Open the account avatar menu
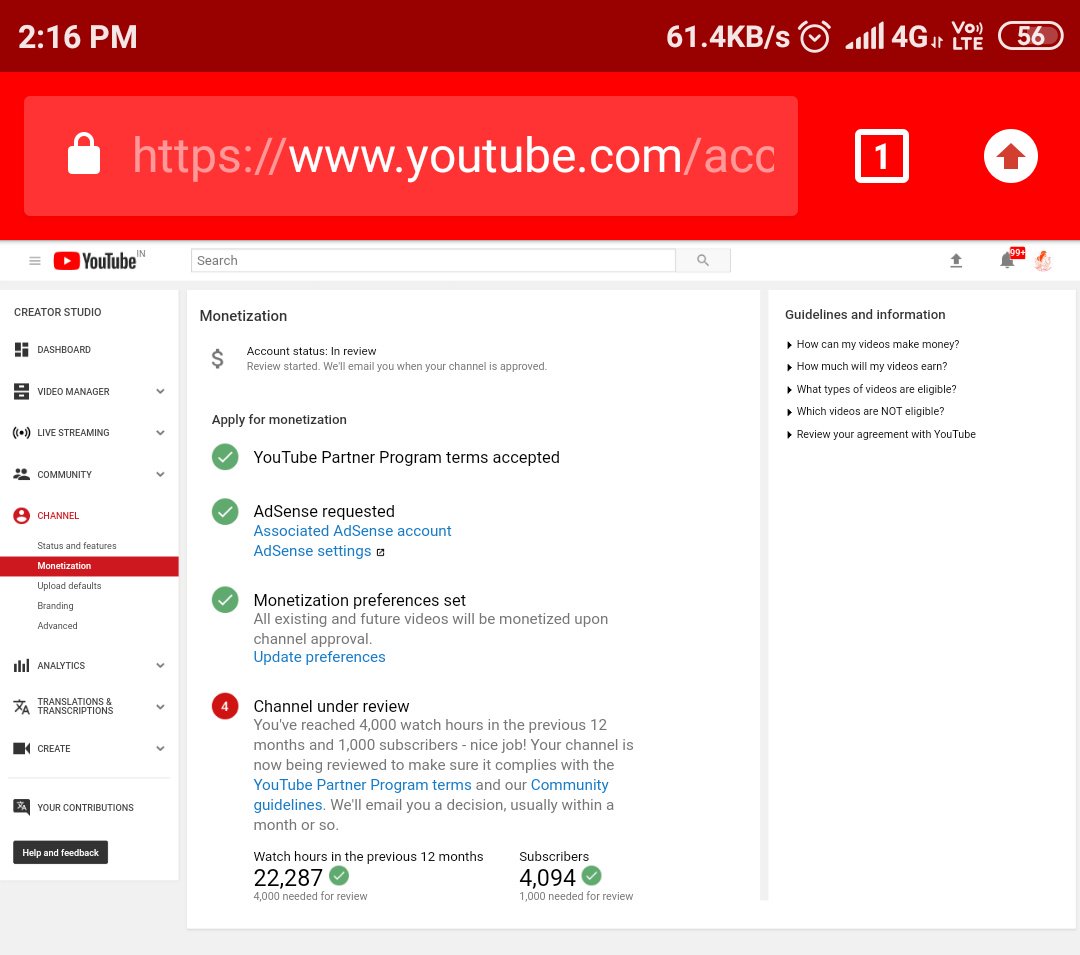Screen dimensions: 1080x955 1043,260
